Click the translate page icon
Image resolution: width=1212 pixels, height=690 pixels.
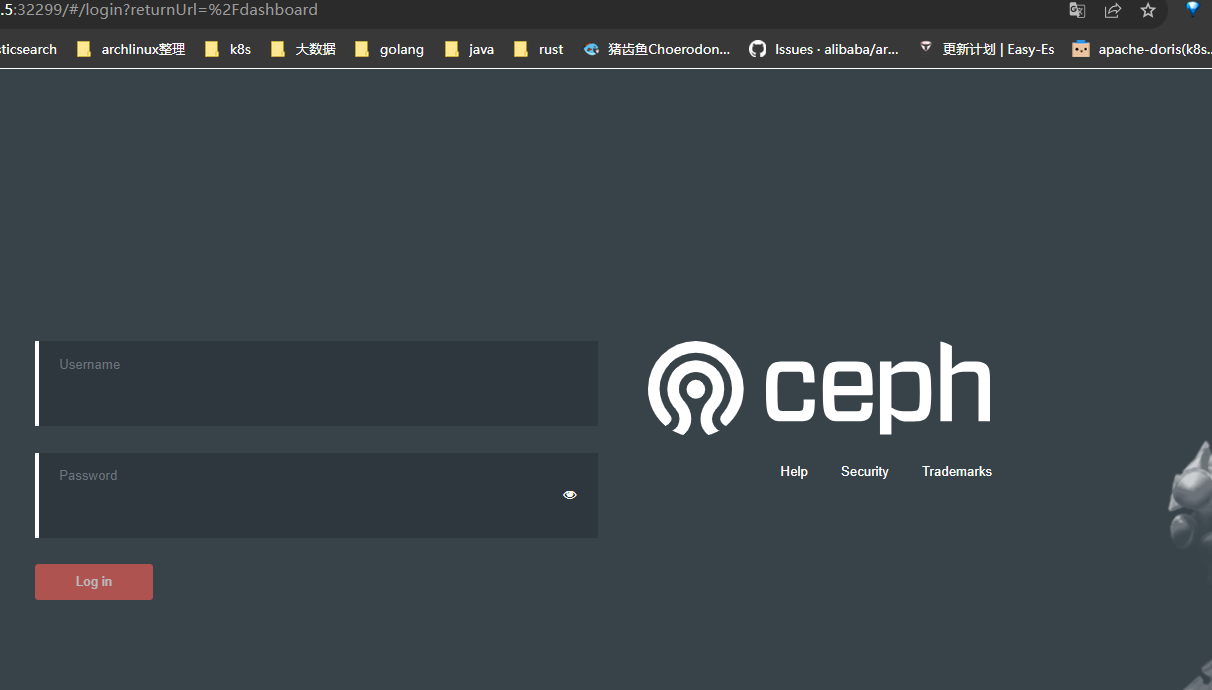click(1077, 10)
